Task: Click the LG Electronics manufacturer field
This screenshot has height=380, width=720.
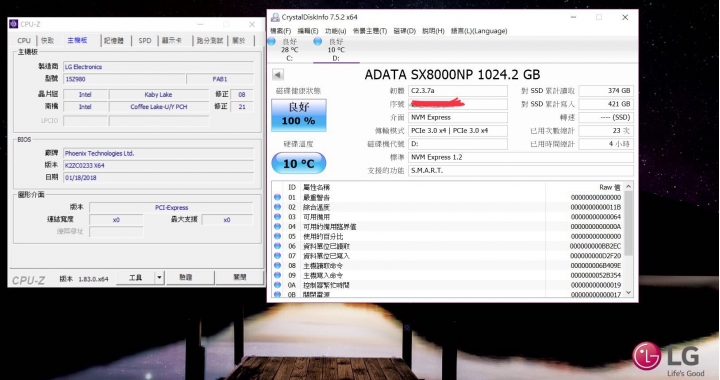Action: click(158, 67)
